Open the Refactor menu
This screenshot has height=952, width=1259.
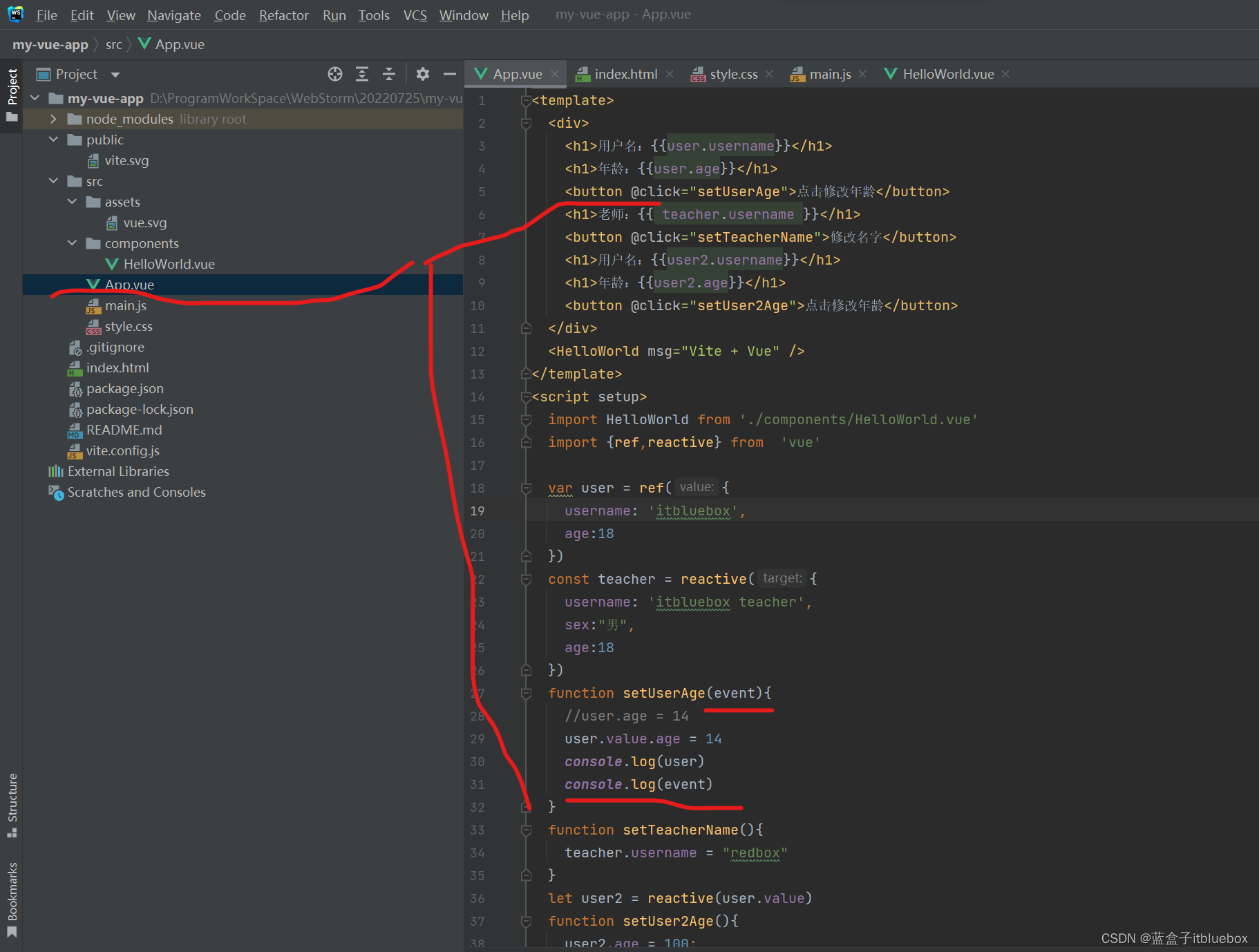click(x=284, y=15)
